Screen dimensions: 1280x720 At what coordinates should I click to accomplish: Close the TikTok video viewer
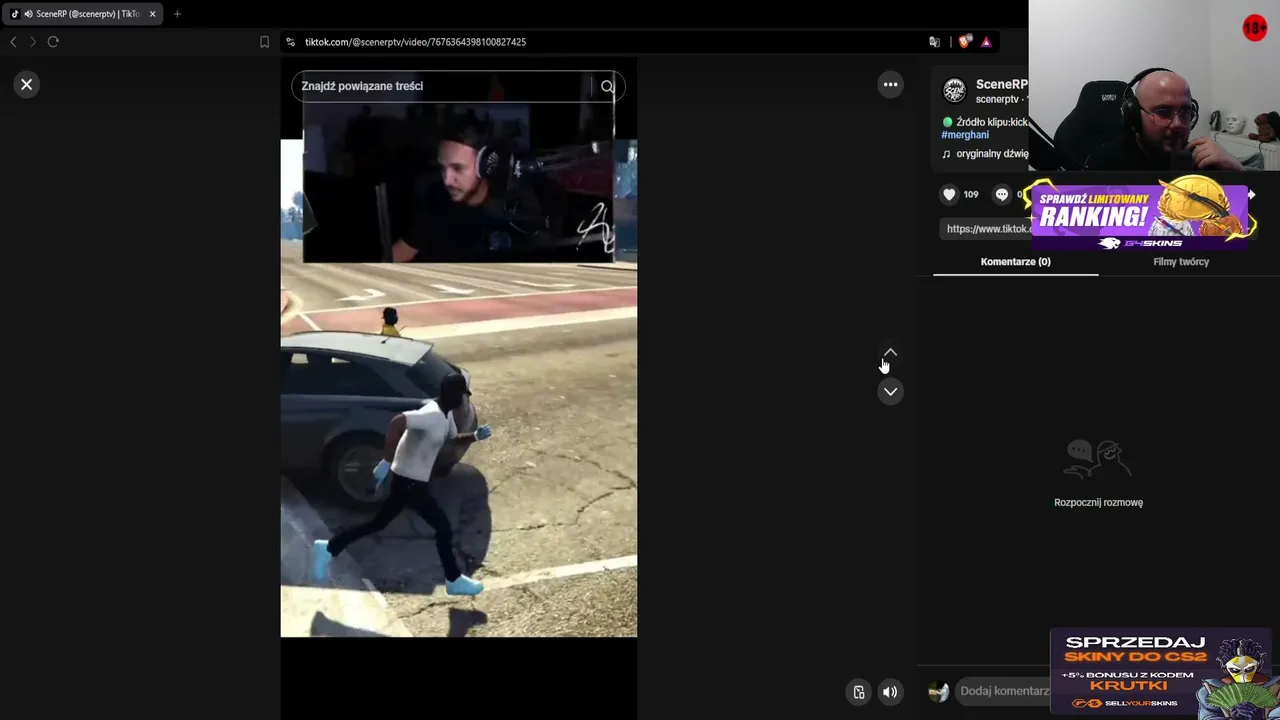pos(27,85)
